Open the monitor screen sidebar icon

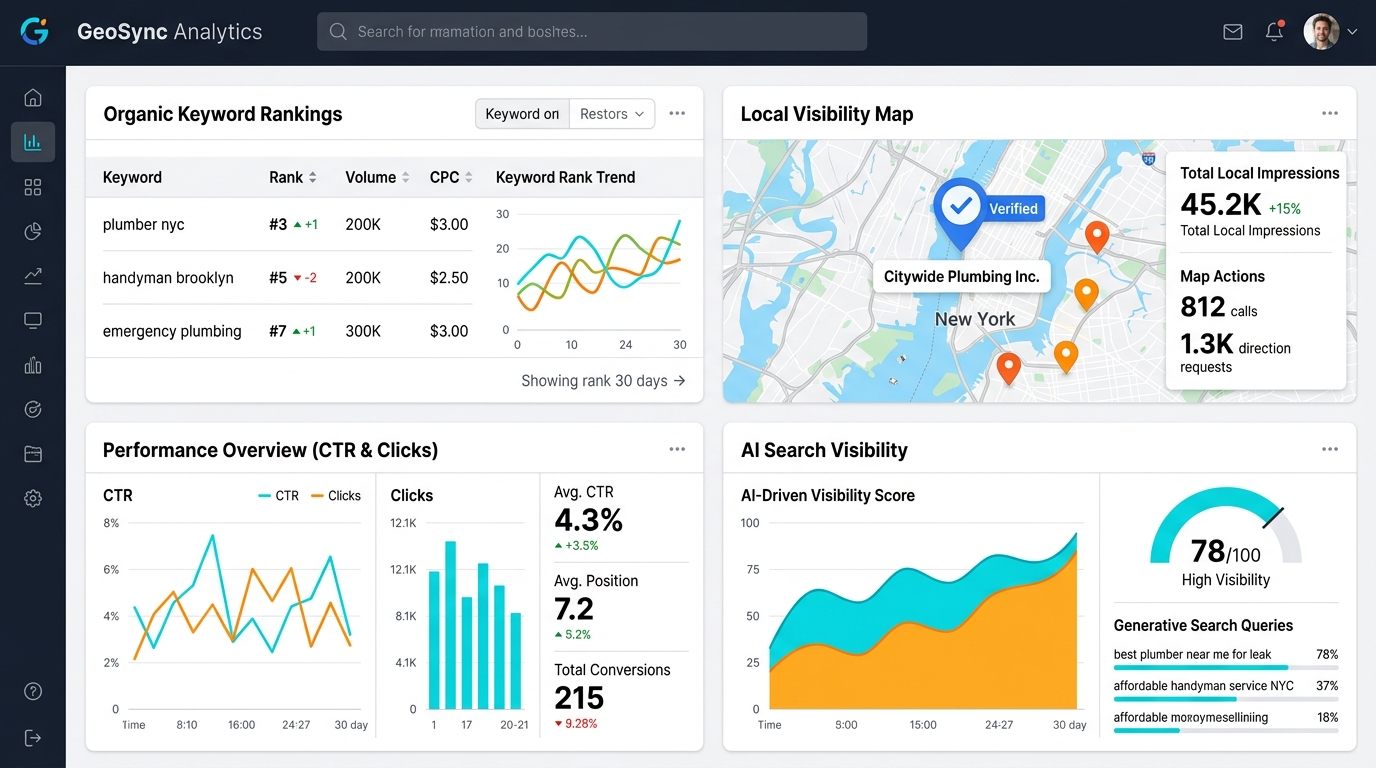[33, 320]
